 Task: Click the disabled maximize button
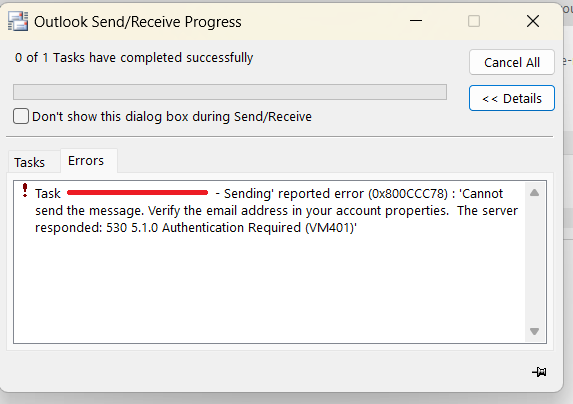(474, 21)
